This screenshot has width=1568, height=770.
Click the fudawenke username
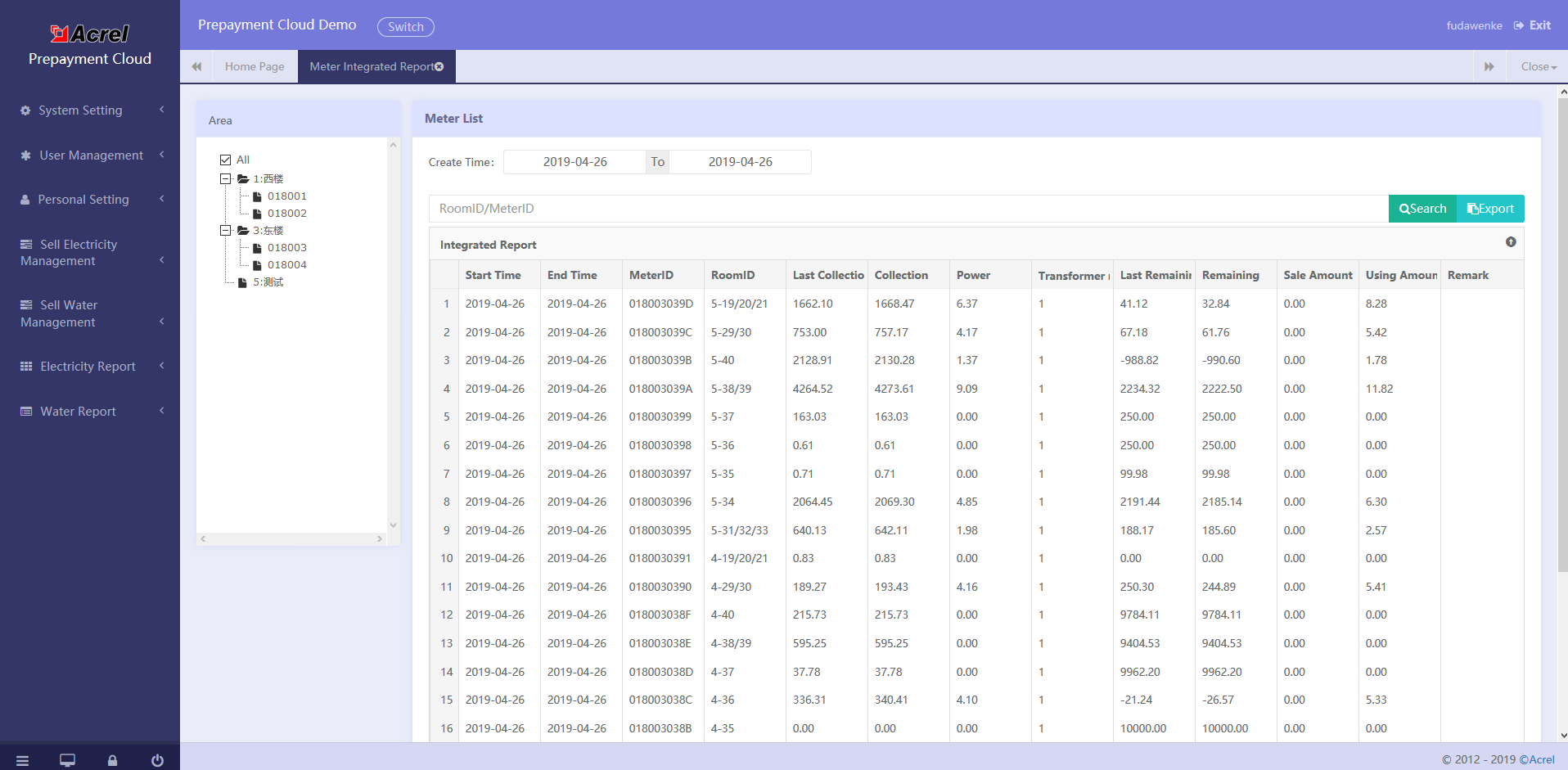pyautogui.click(x=1474, y=25)
